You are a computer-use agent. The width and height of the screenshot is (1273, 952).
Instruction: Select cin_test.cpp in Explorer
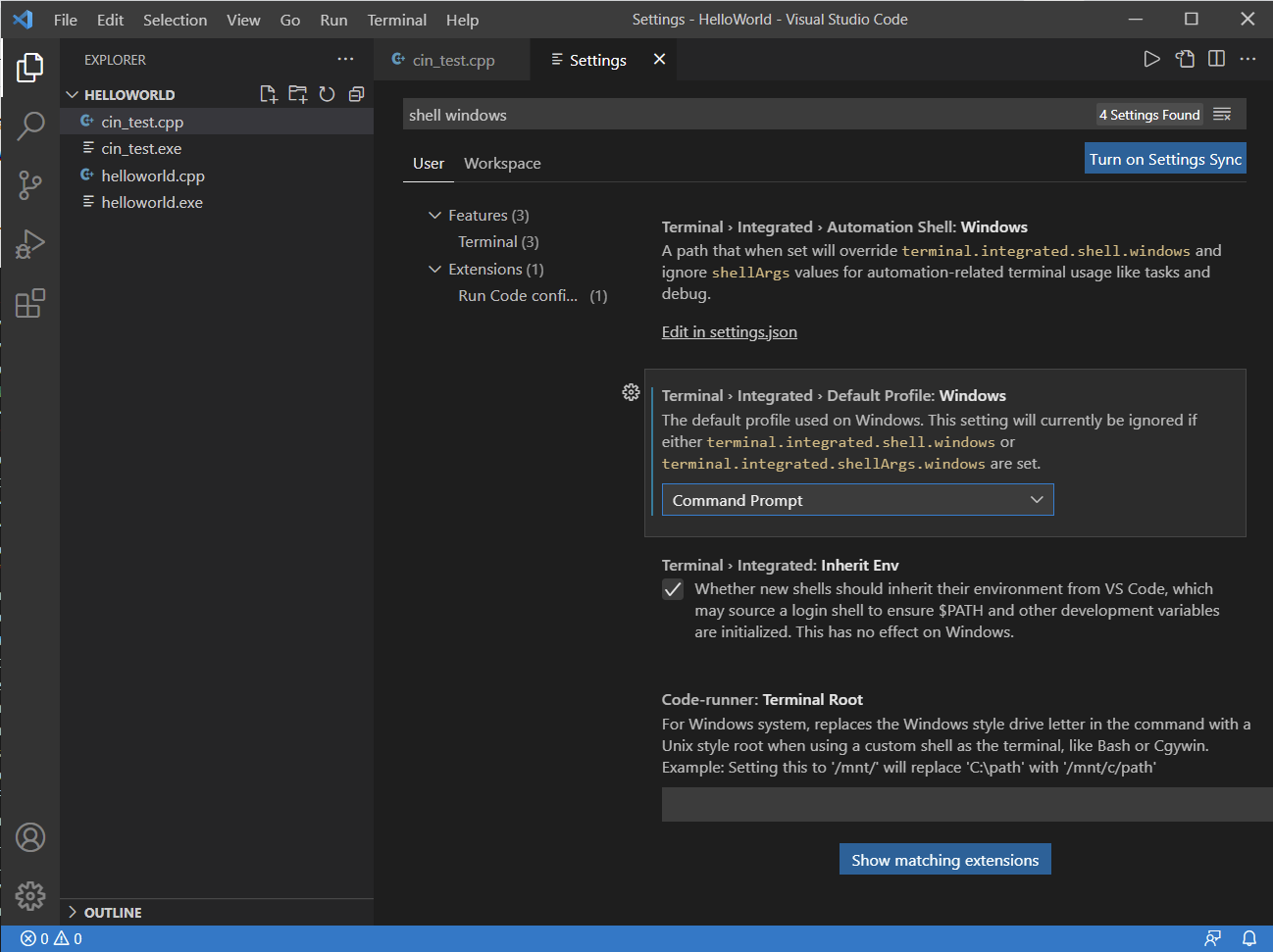(217, 122)
